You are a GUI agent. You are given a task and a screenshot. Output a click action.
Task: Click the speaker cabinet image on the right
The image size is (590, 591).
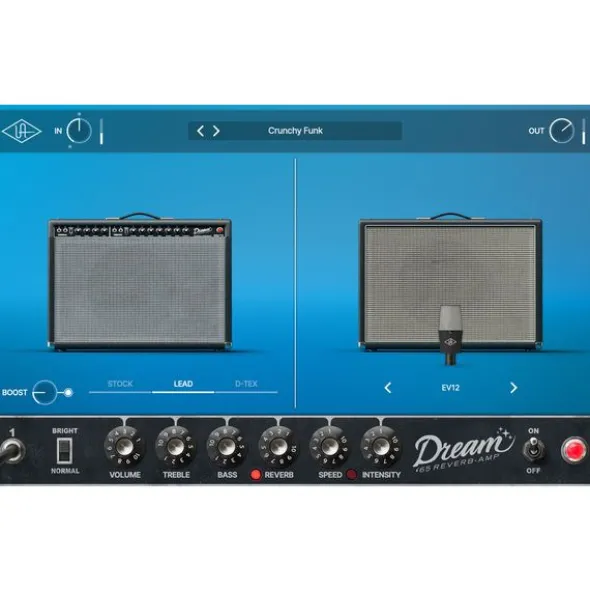(450, 282)
